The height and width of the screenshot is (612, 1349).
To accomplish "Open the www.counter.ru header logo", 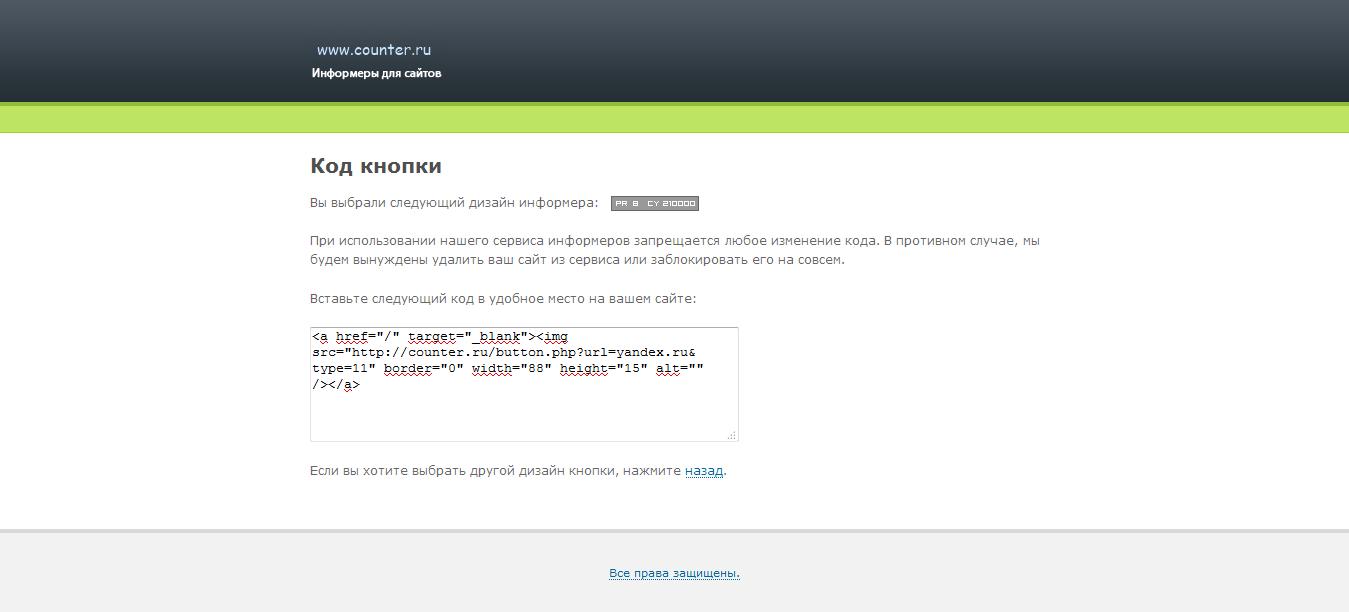I will point(373,48).
